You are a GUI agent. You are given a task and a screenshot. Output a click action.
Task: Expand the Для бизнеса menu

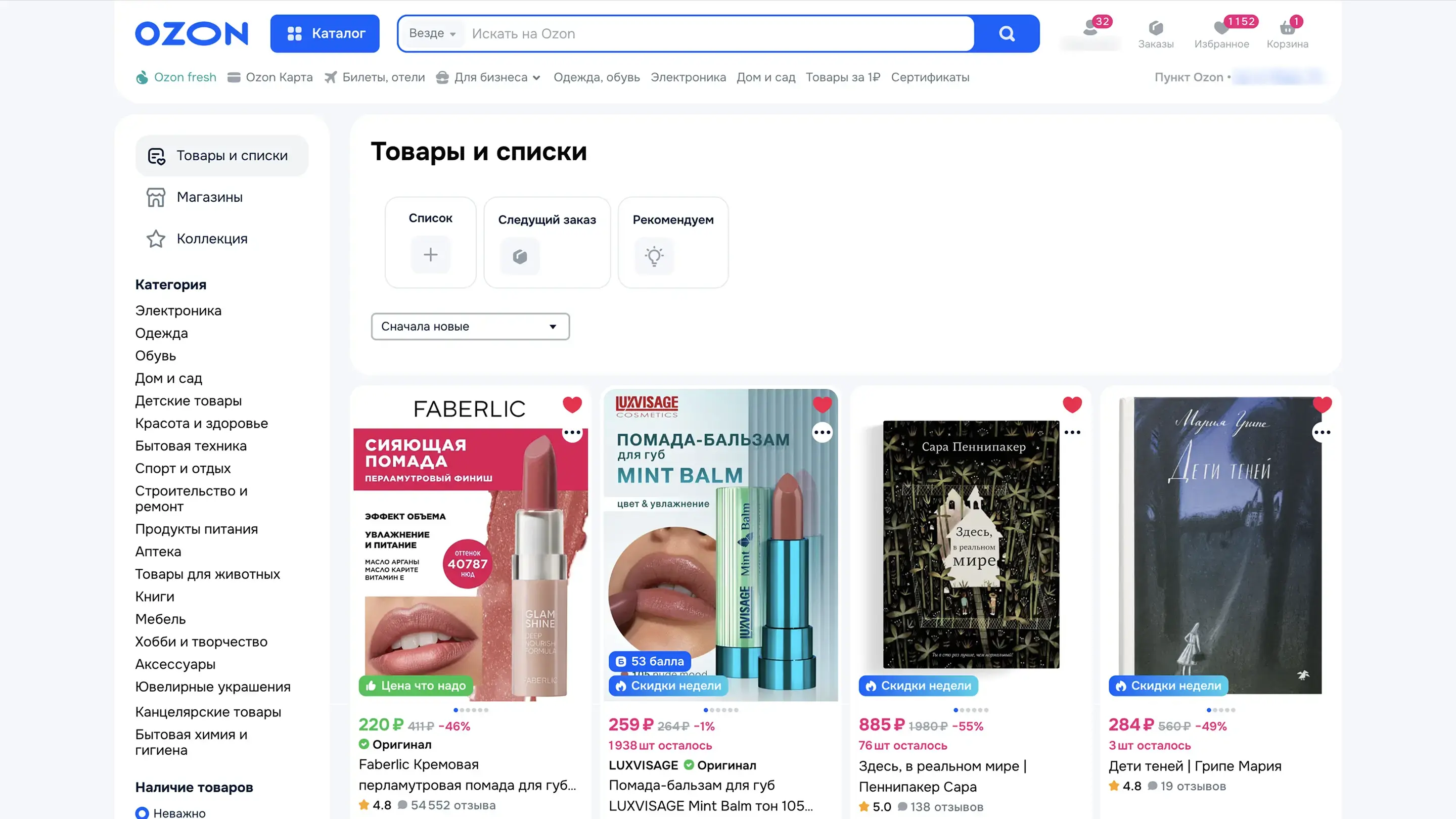click(x=488, y=77)
